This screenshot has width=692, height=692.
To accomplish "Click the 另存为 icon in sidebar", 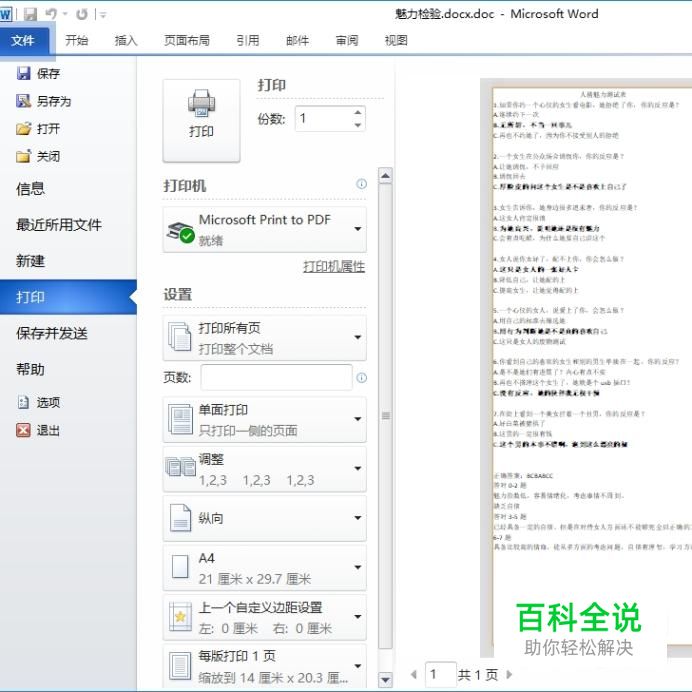I will [23, 101].
